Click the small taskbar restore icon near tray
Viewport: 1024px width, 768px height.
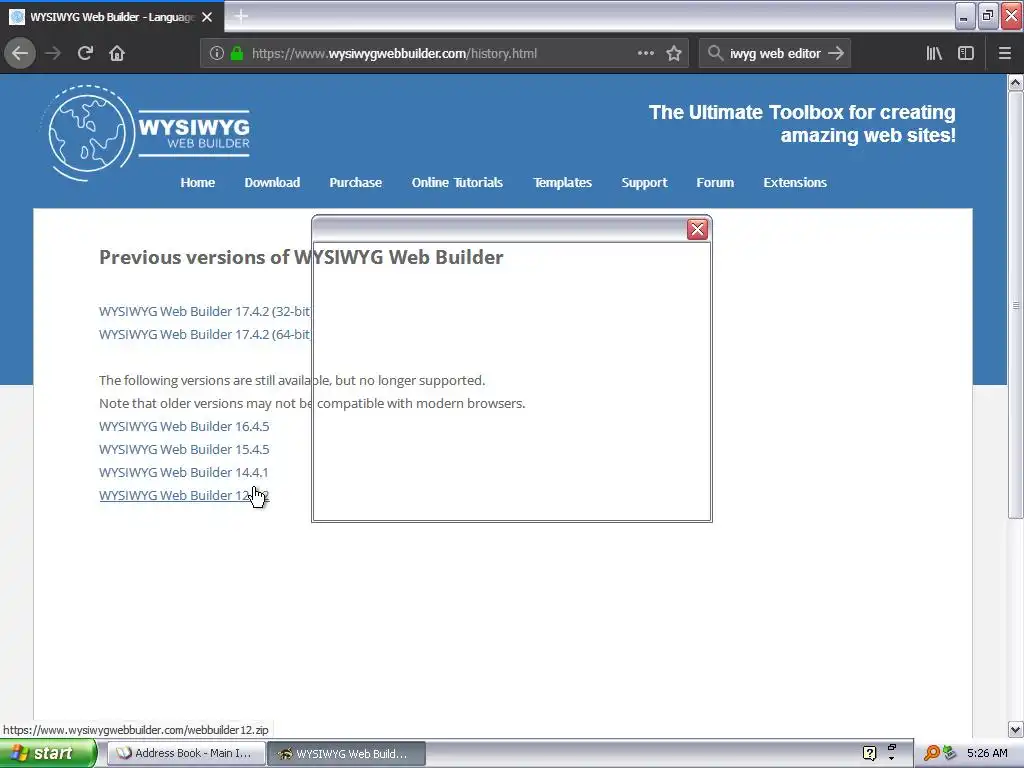(x=892, y=748)
